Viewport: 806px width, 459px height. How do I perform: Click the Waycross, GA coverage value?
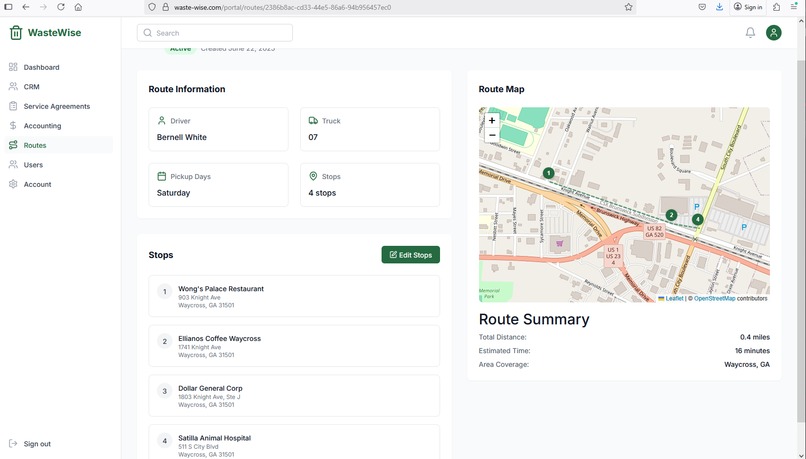pyautogui.click(x=747, y=364)
